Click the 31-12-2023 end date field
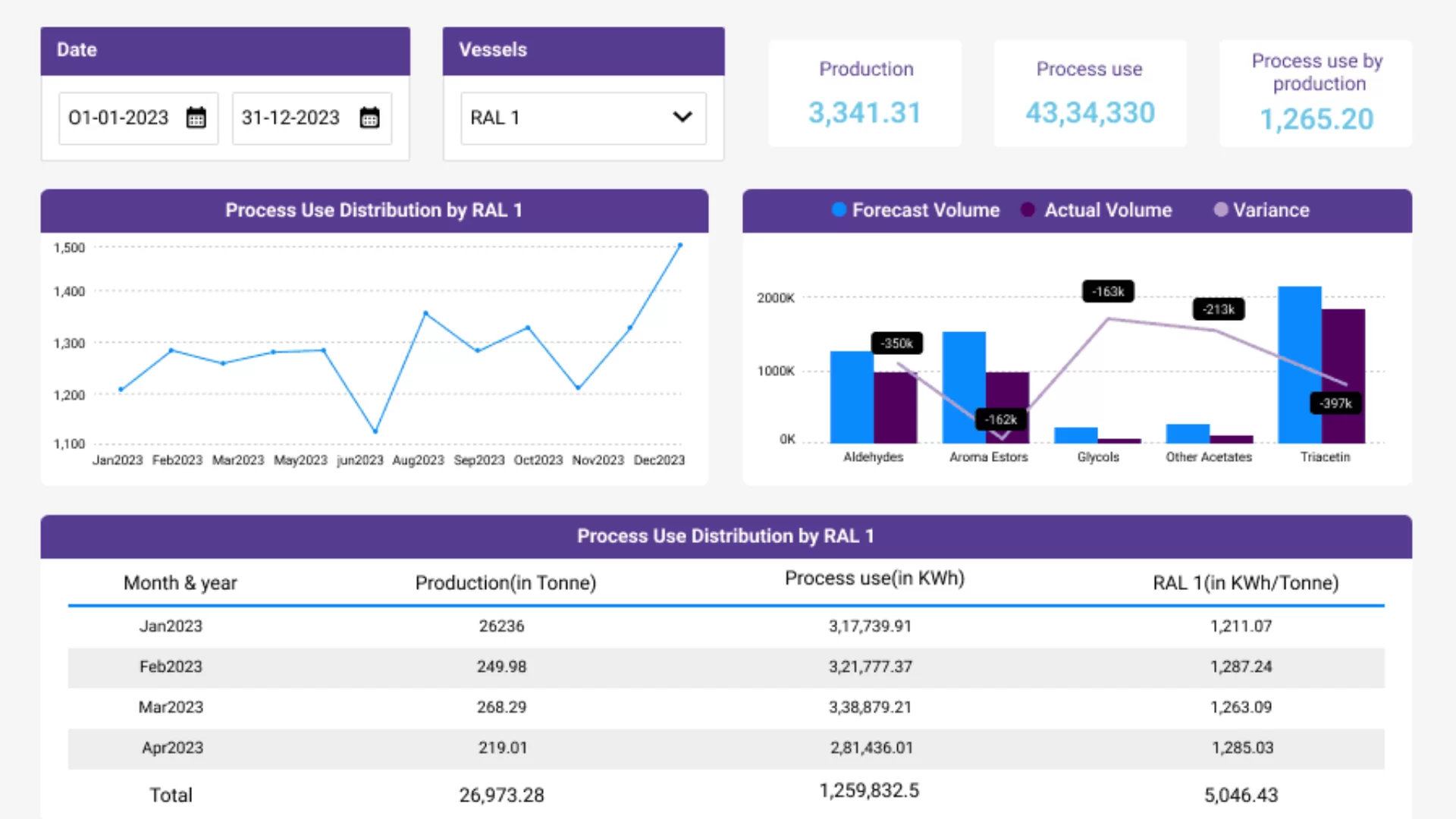 click(312, 118)
